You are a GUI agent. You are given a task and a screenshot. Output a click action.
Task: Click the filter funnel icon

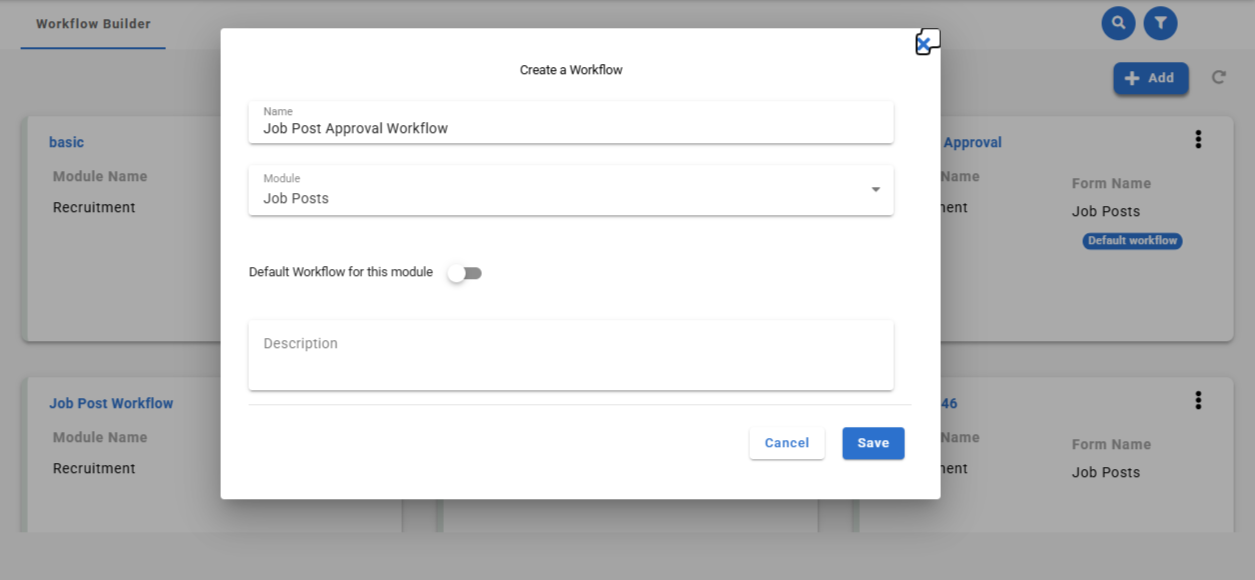click(x=1160, y=23)
